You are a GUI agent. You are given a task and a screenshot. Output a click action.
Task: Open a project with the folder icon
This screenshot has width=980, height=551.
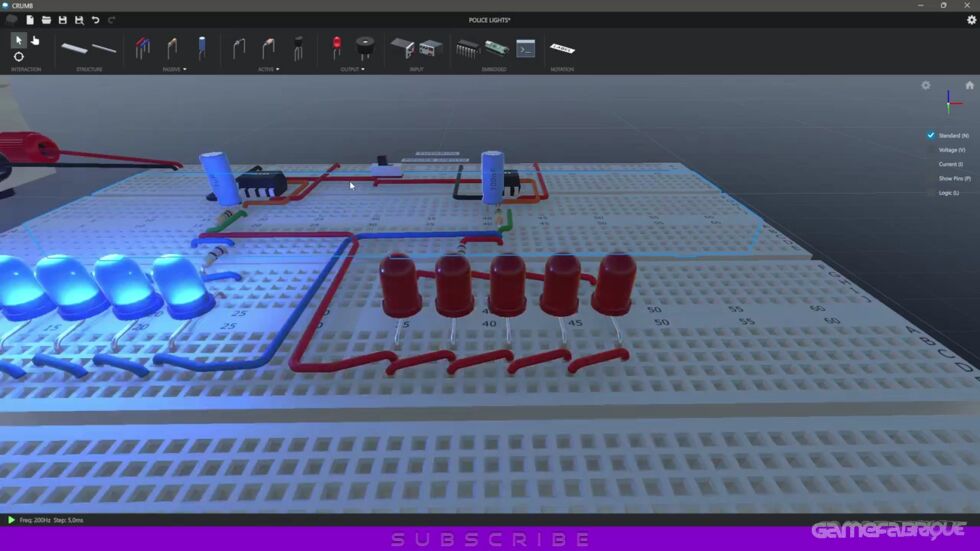(x=46, y=20)
